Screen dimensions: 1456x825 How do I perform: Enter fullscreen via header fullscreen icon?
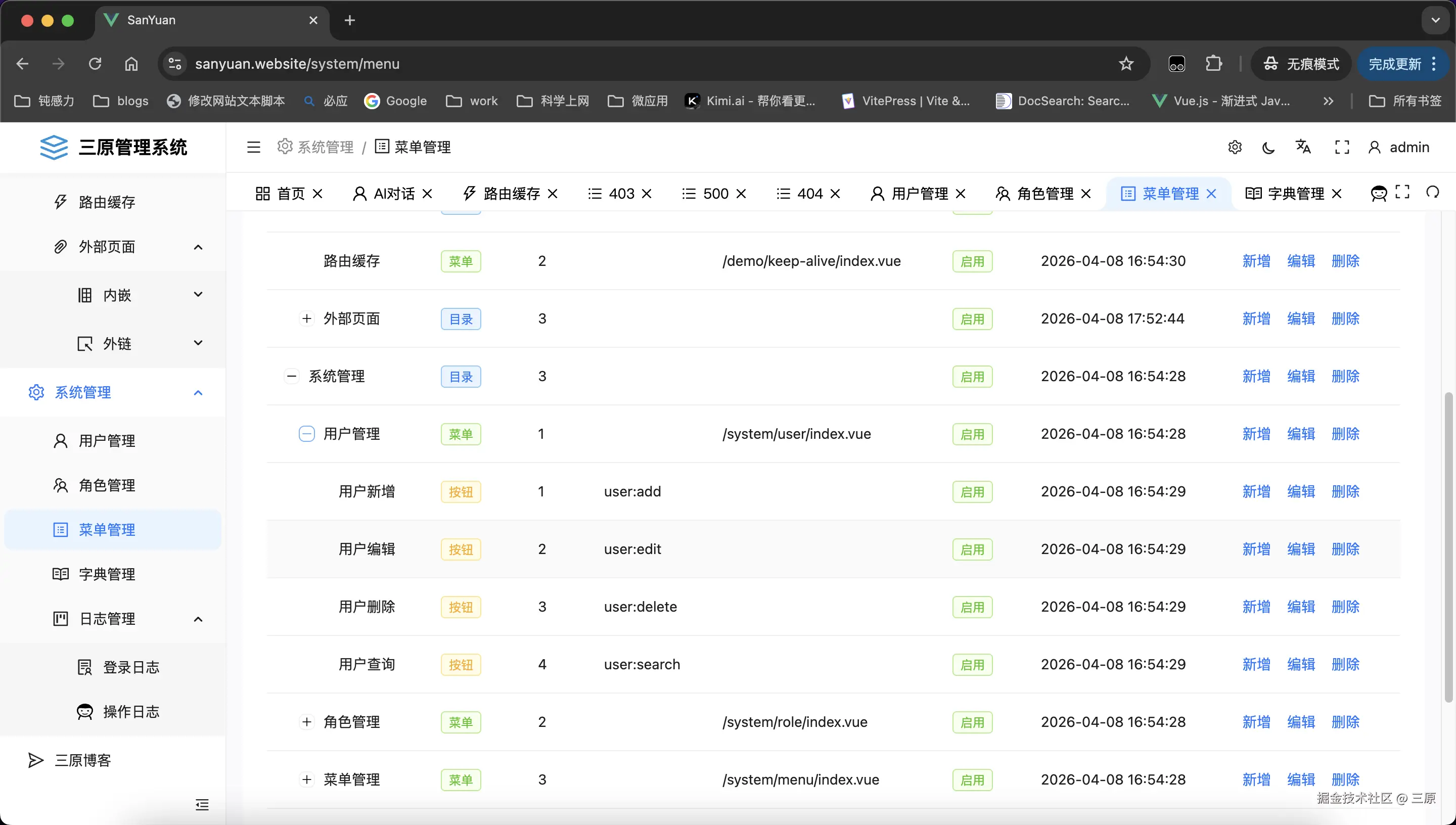[x=1342, y=147]
